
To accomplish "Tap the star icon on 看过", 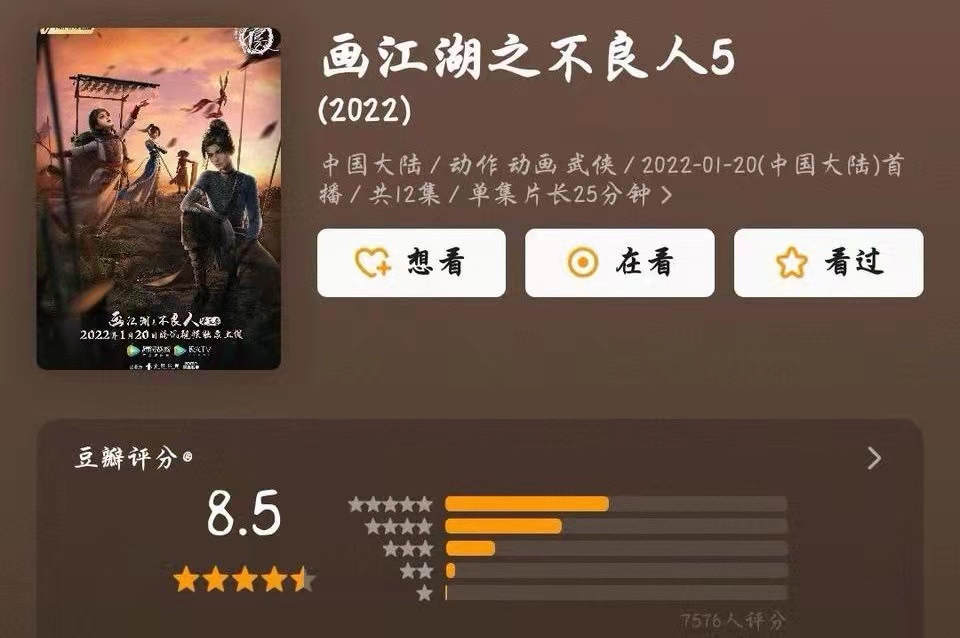I will [x=792, y=263].
